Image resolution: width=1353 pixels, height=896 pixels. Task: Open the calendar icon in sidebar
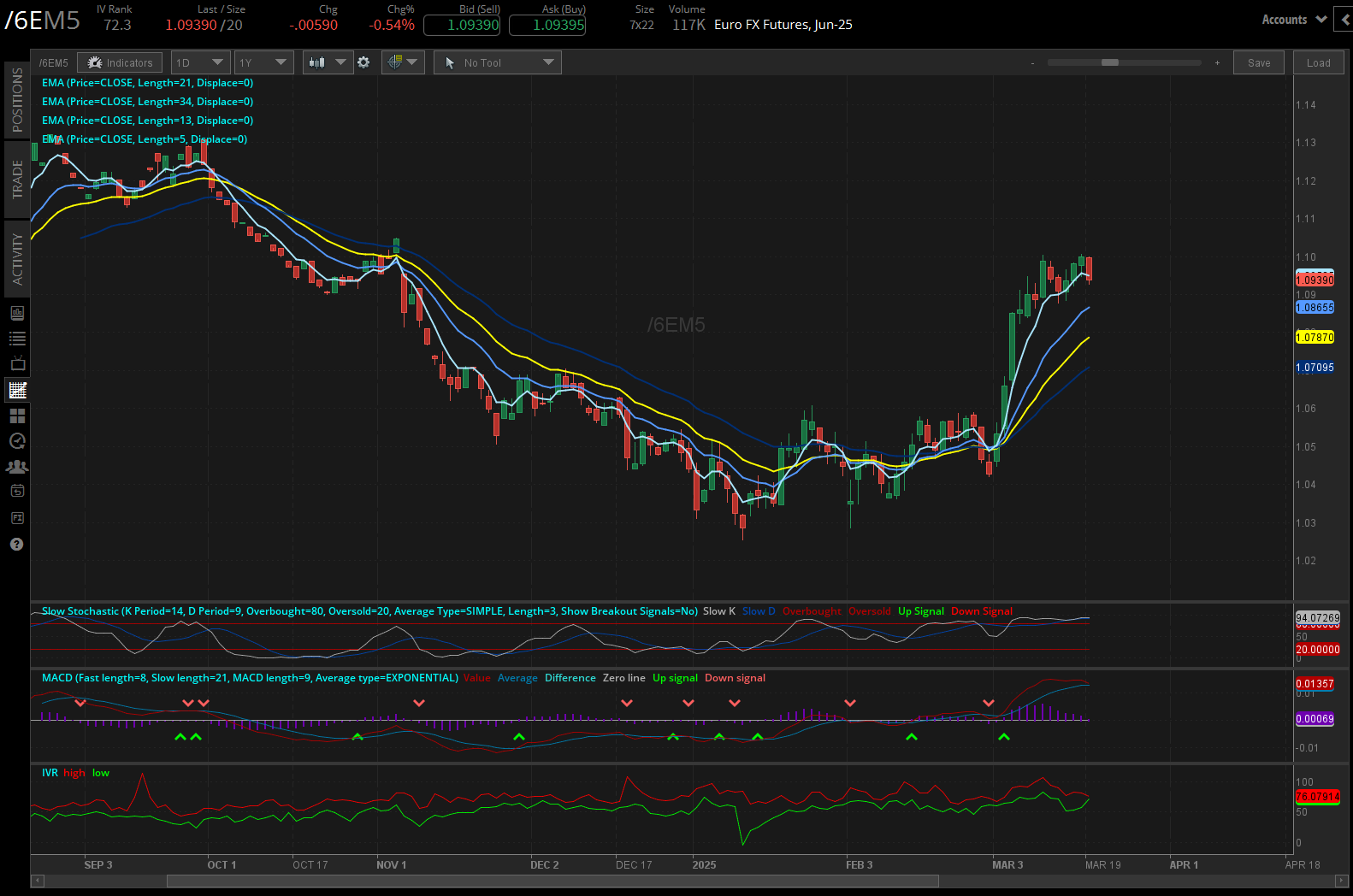17,491
